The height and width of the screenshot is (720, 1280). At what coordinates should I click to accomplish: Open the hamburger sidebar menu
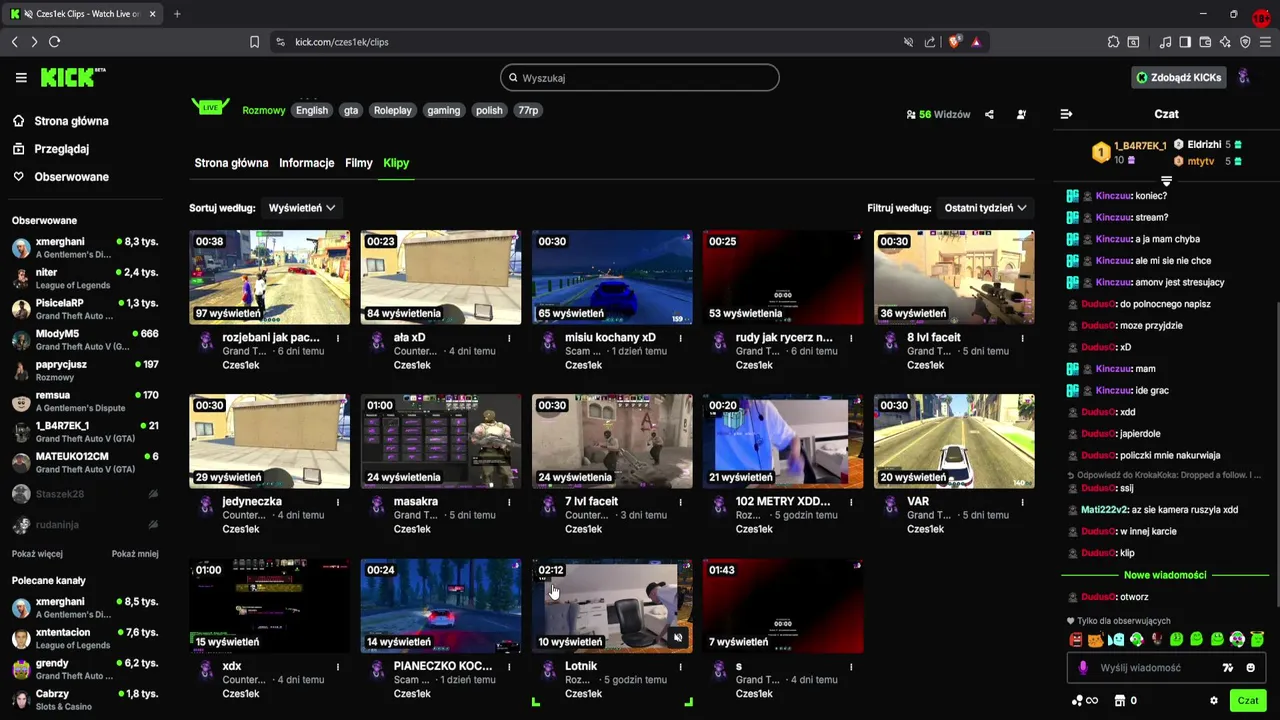tap(21, 77)
